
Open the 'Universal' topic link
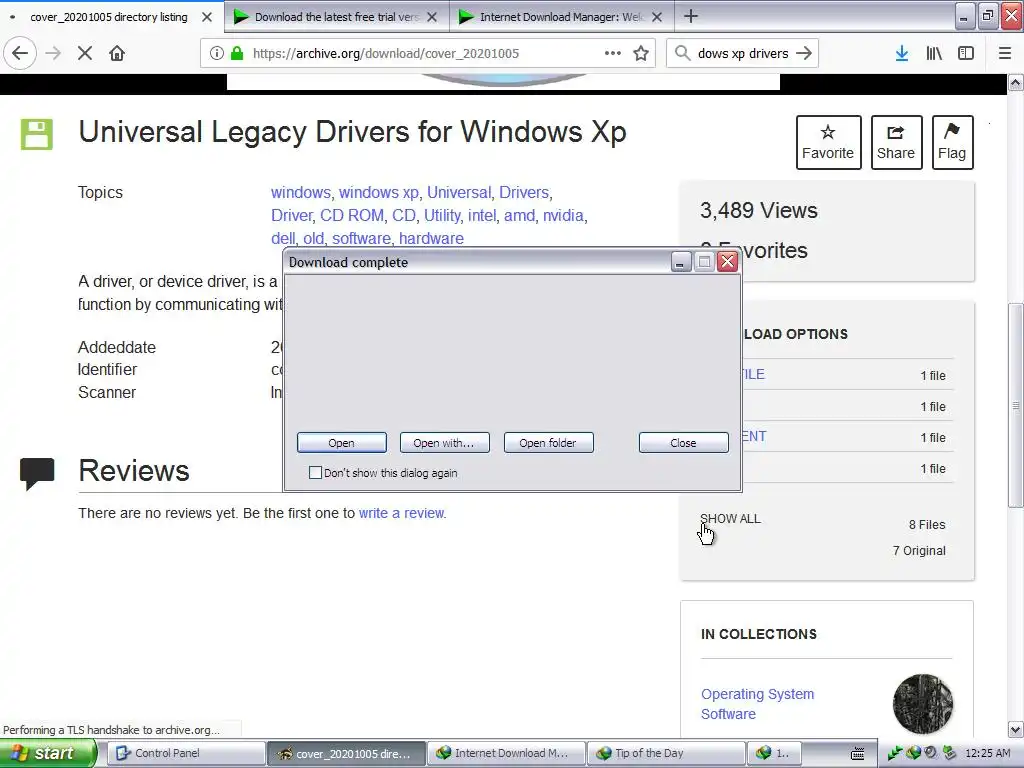(x=459, y=193)
